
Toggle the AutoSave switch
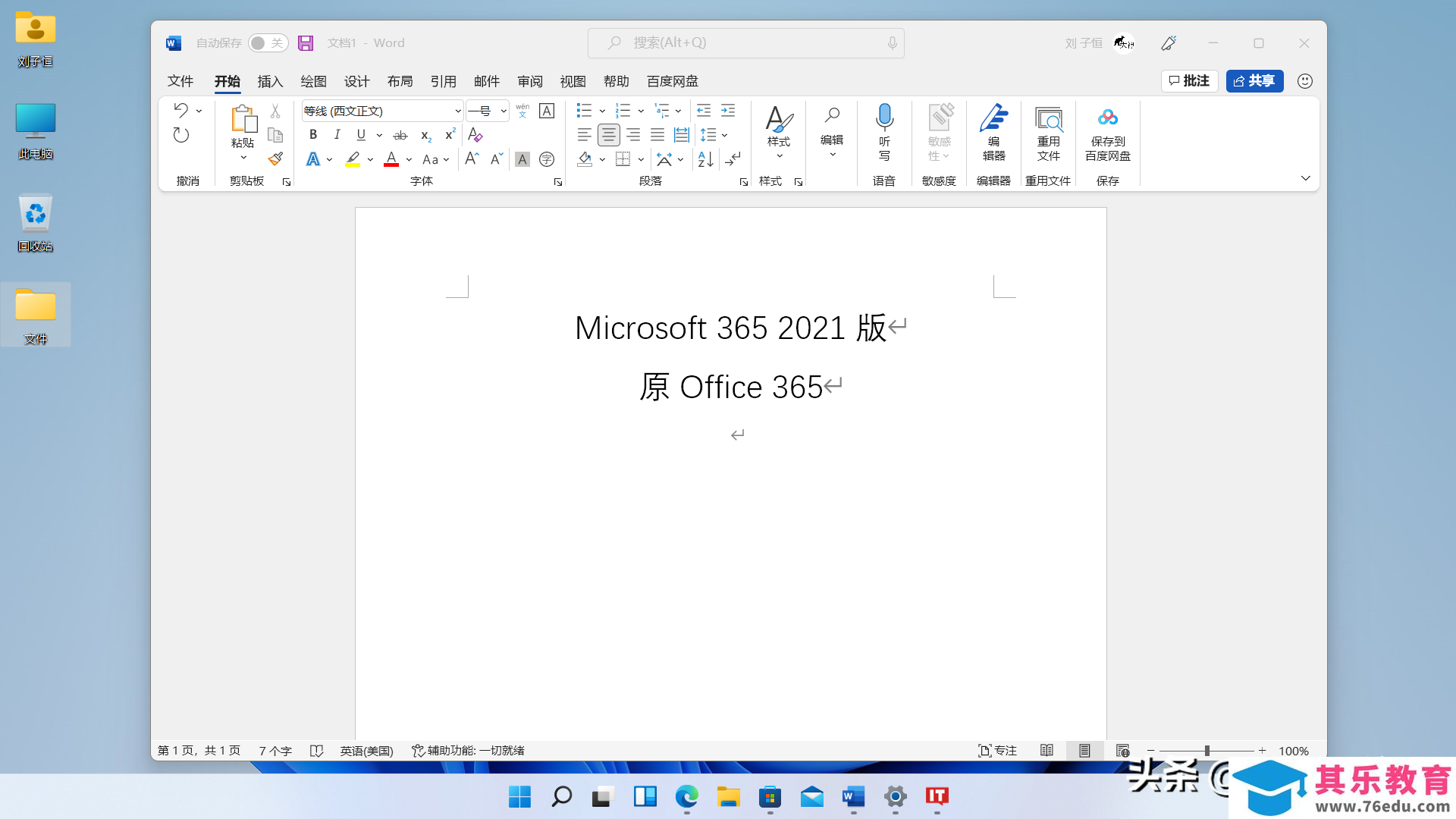click(x=267, y=43)
